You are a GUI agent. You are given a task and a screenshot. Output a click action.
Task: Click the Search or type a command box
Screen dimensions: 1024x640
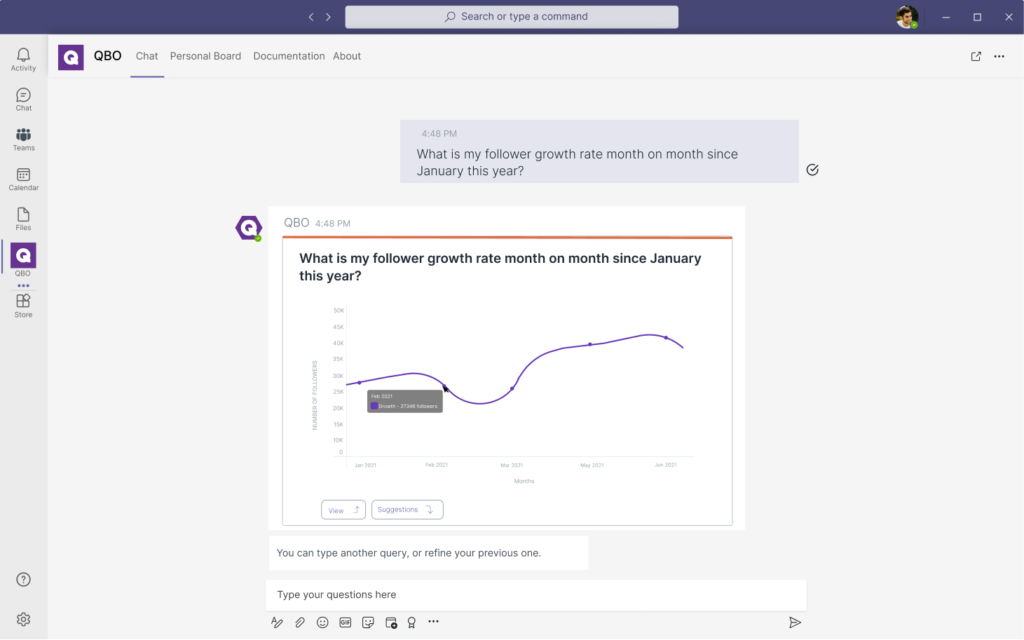tap(511, 17)
